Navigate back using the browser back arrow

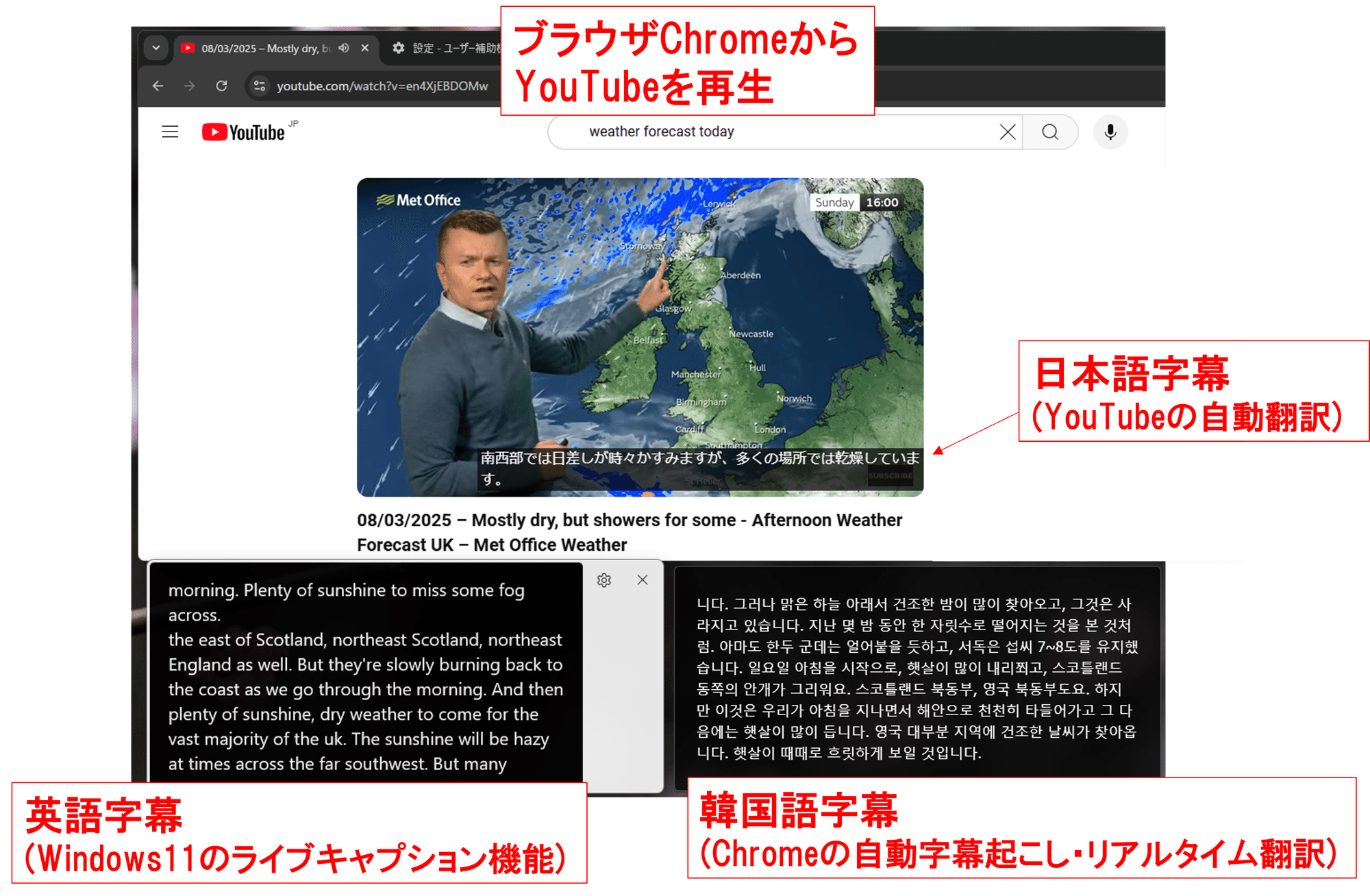pyautogui.click(x=158, y=86)
